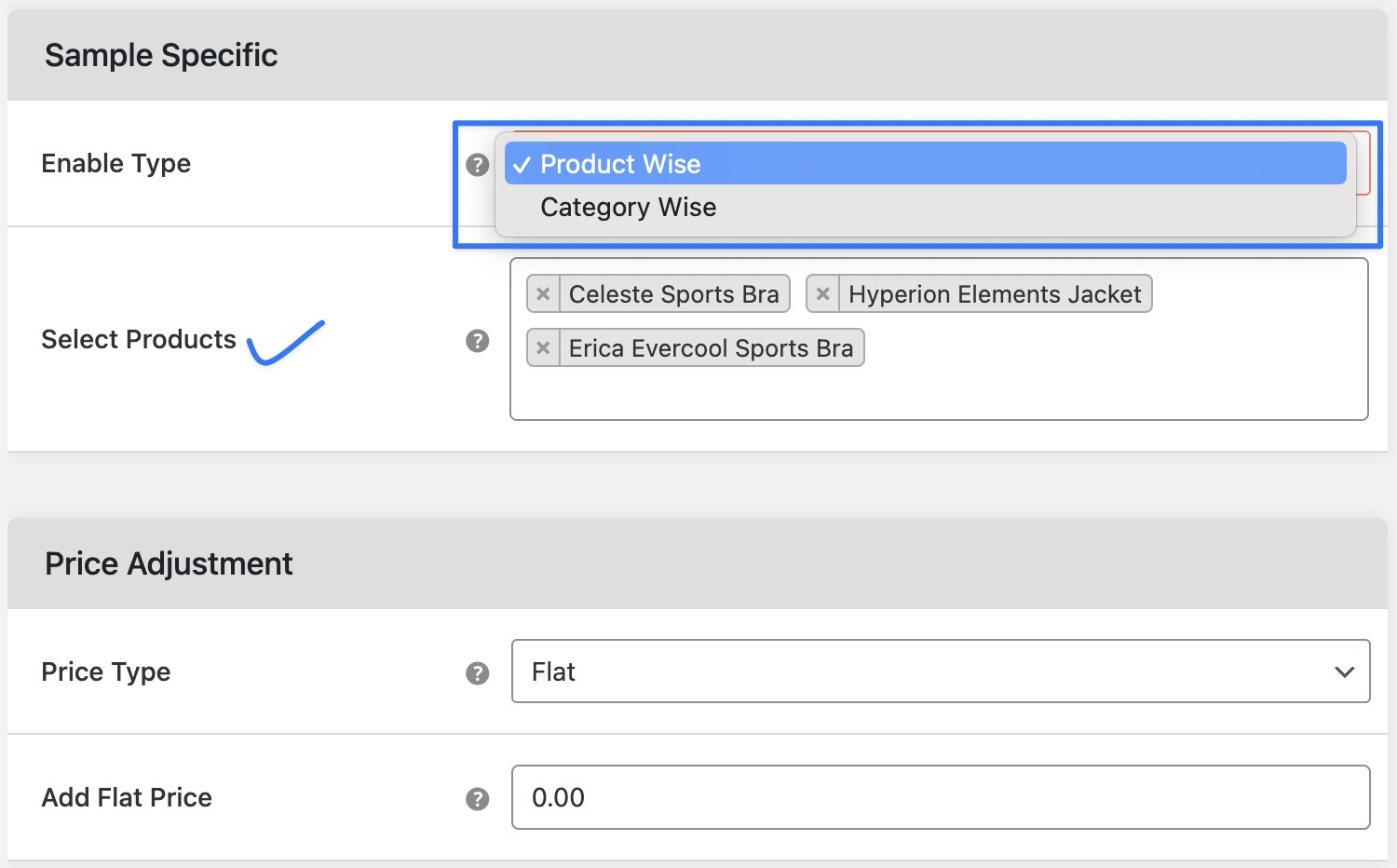Remove the Celeste Sports Bra tag

click(x=543, y=293)
